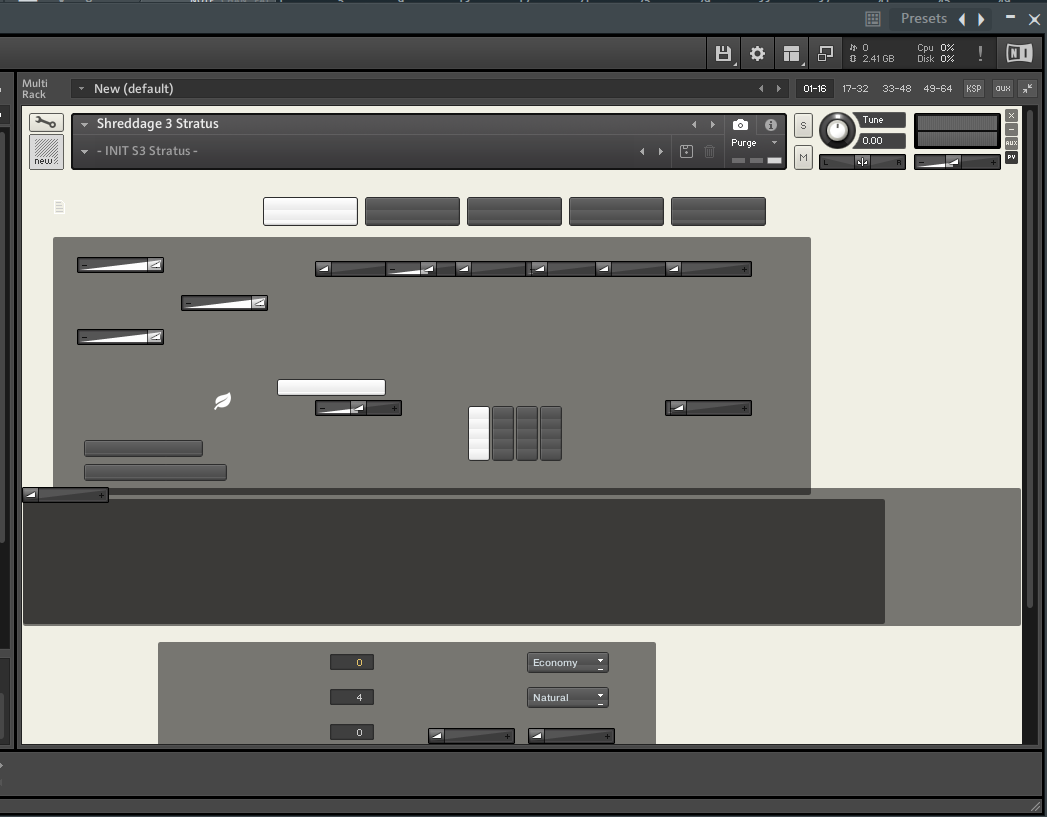This screenshot has height=817, width=1047.
Task: Expand the INIT S3 Stratus snapshot dropdown arrow
Action: point(85,152)
